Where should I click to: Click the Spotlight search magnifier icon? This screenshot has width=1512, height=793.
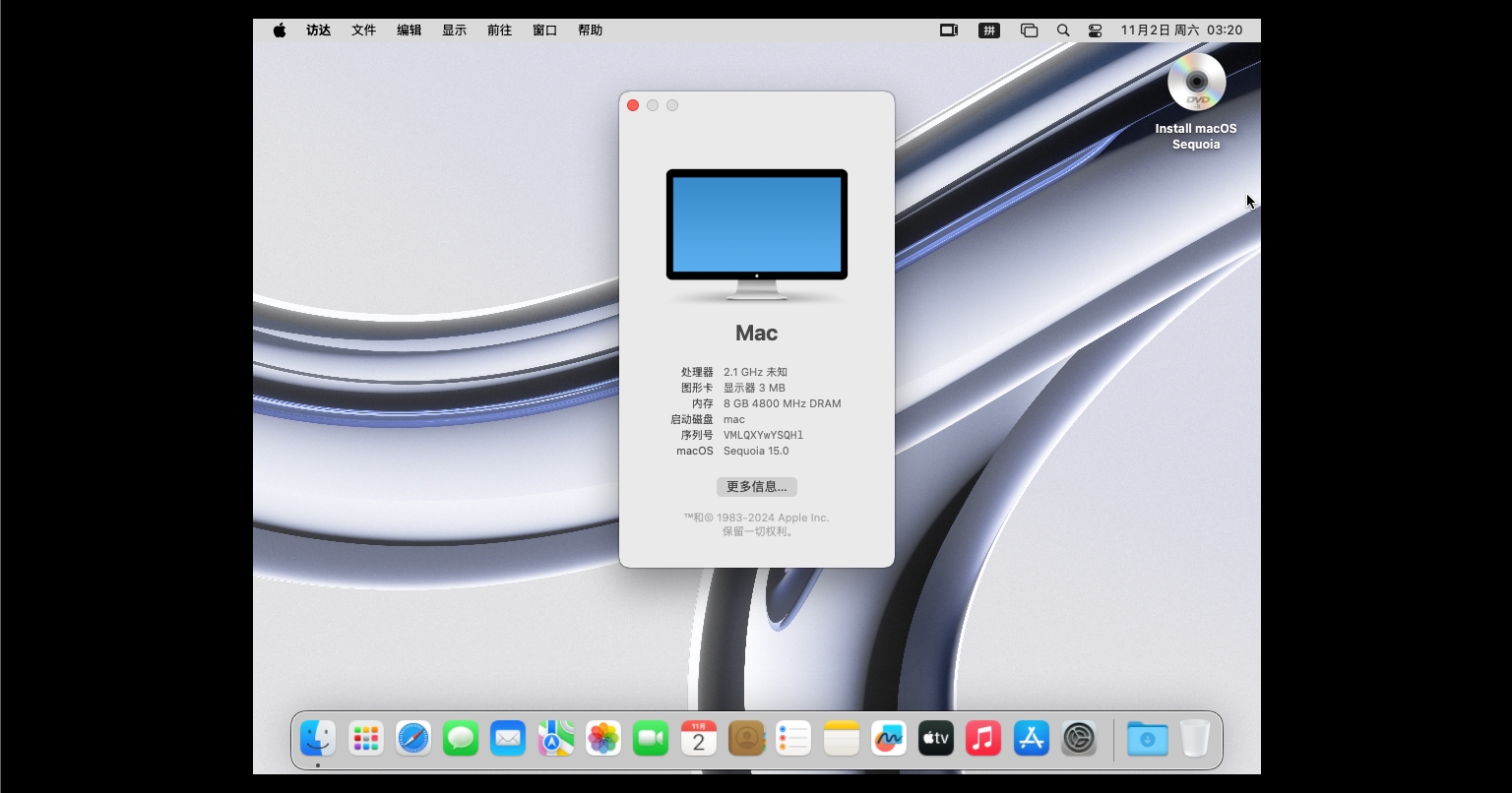[1063, 30]
